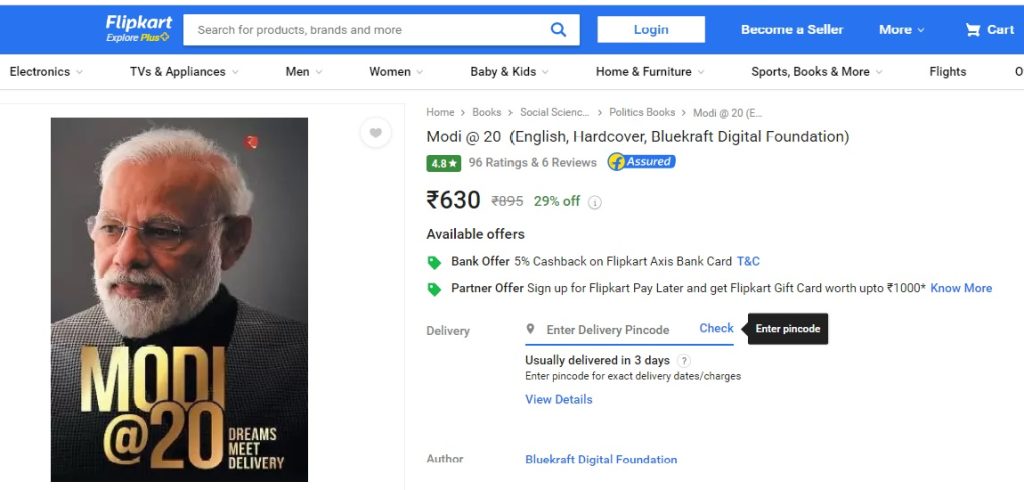Click the delivery help question icon
Viewport: 1024px width, 490px height.
(684, 361)
